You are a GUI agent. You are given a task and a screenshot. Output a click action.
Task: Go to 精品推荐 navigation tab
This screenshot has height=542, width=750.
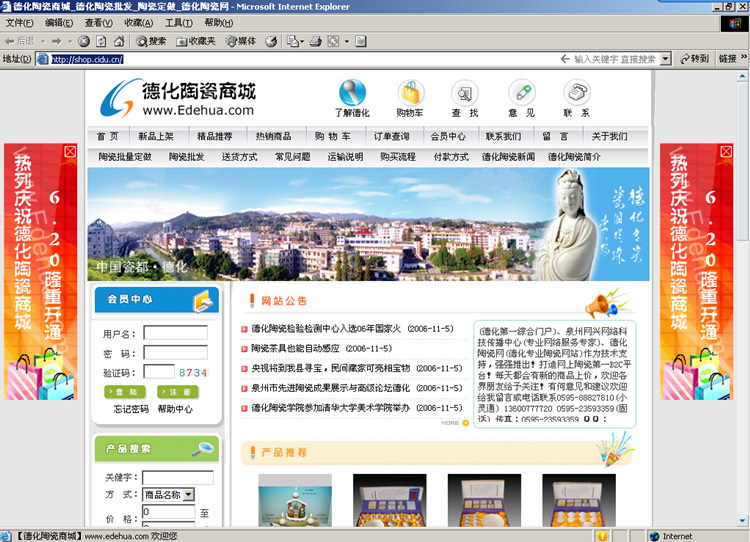pyautogui.click(x=215, y=136)
